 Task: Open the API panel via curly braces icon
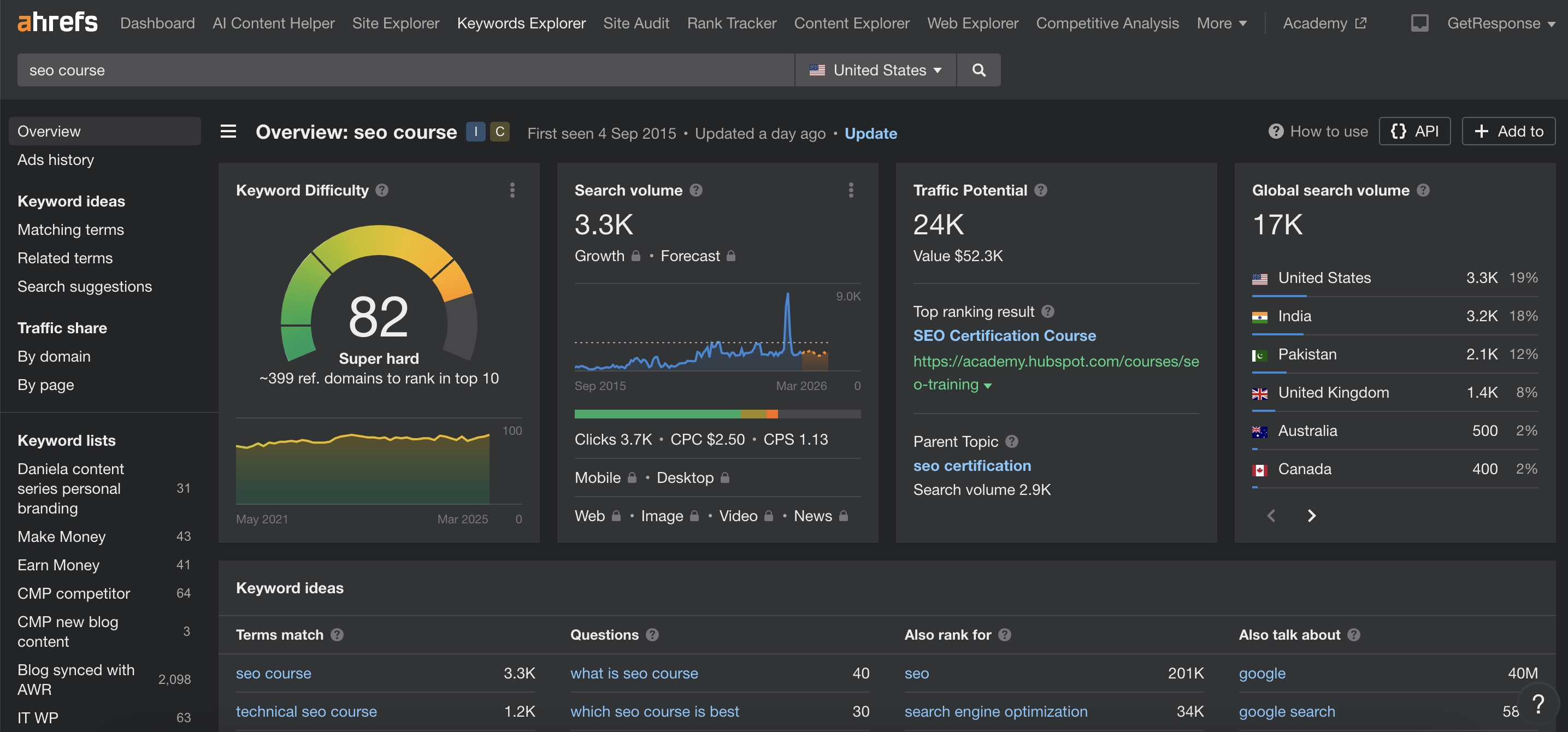[x=1414, y=131]
